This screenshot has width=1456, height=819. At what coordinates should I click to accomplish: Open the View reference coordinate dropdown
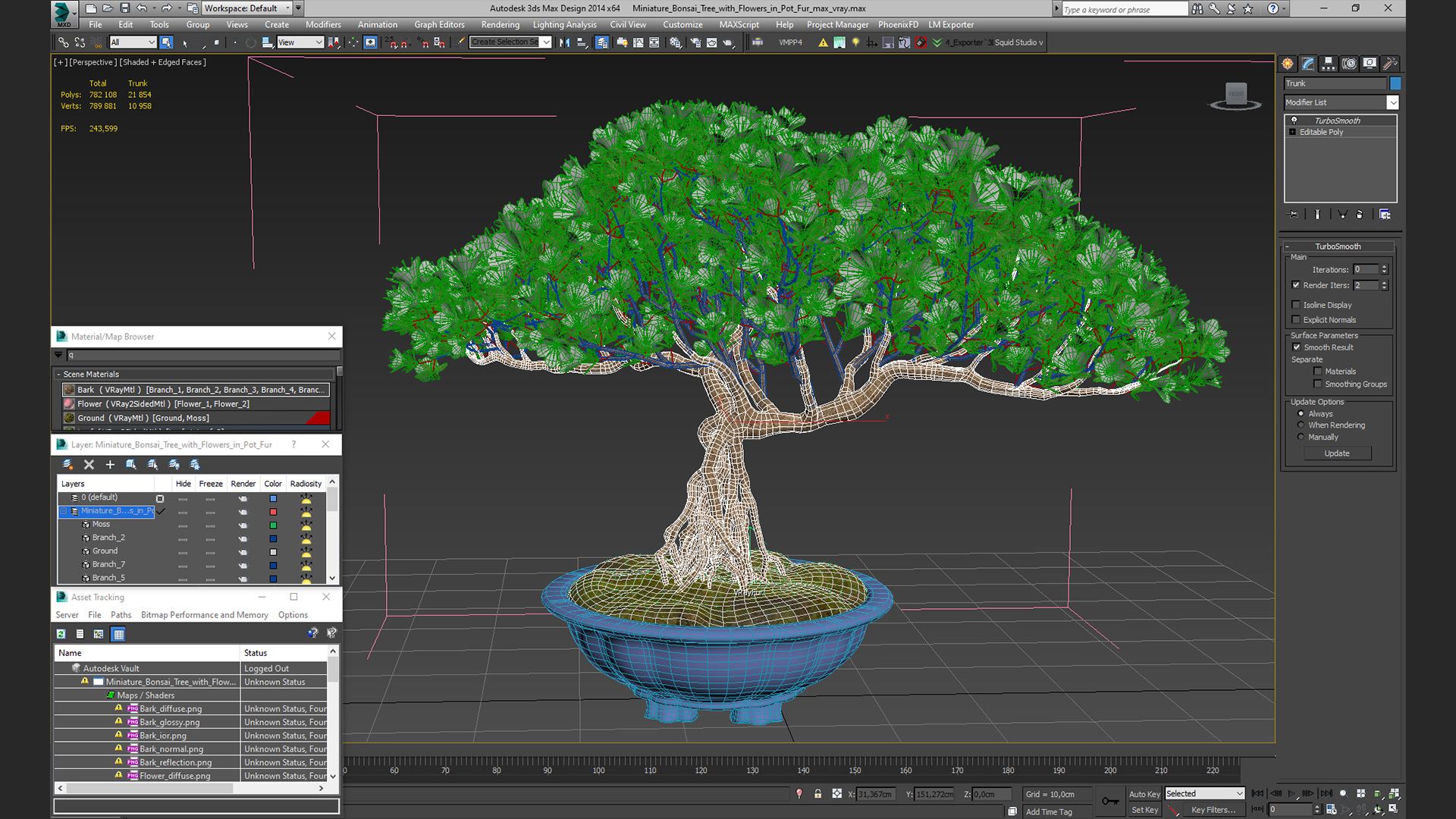tap(300, 42)
